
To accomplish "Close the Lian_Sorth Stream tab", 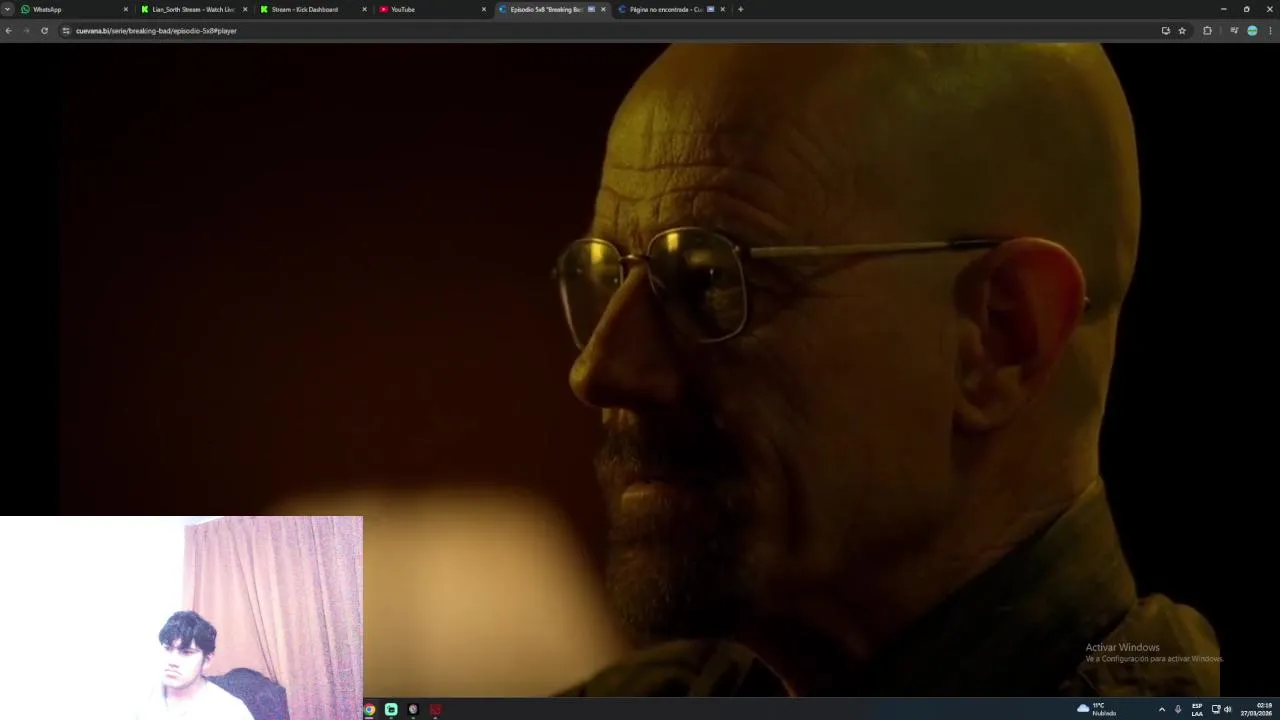I will click(x=245, y=9).
